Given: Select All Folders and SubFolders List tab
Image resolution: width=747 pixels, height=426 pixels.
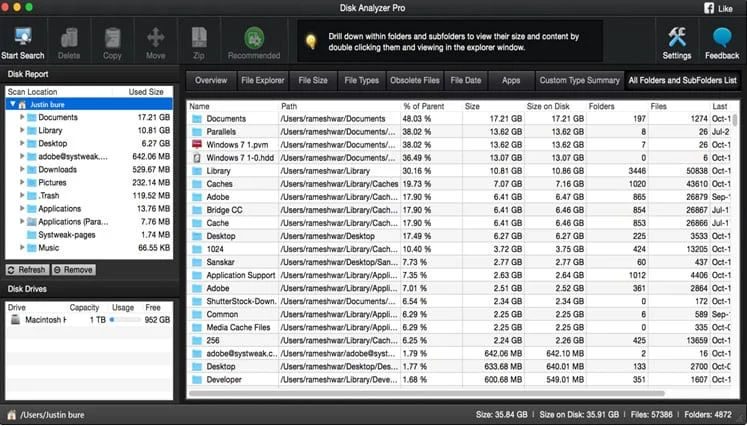Looking at the screenshot, I should pyautogui.click(x=682, y=81).
